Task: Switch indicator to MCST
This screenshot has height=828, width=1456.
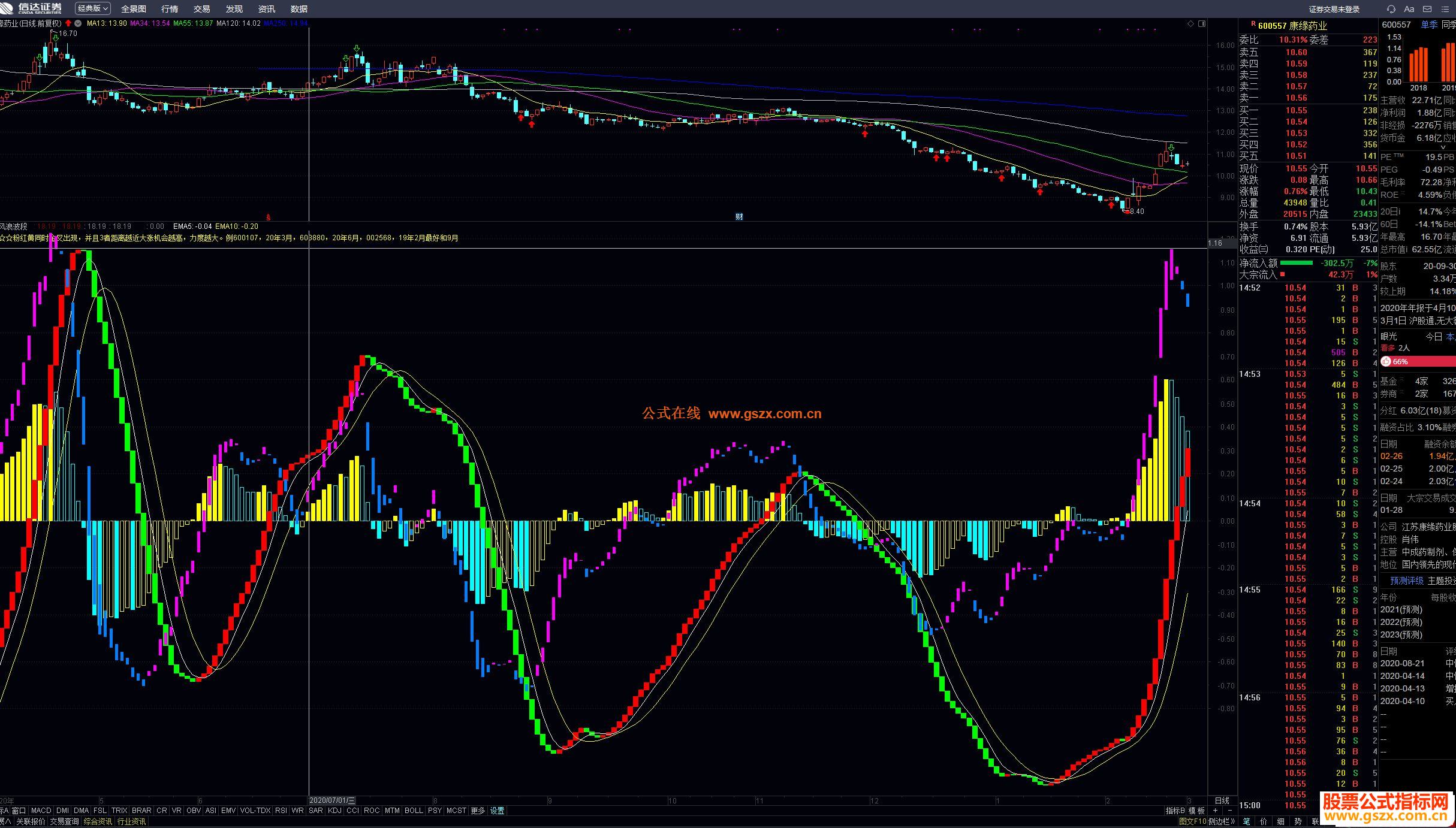Action: coord(456,811)
